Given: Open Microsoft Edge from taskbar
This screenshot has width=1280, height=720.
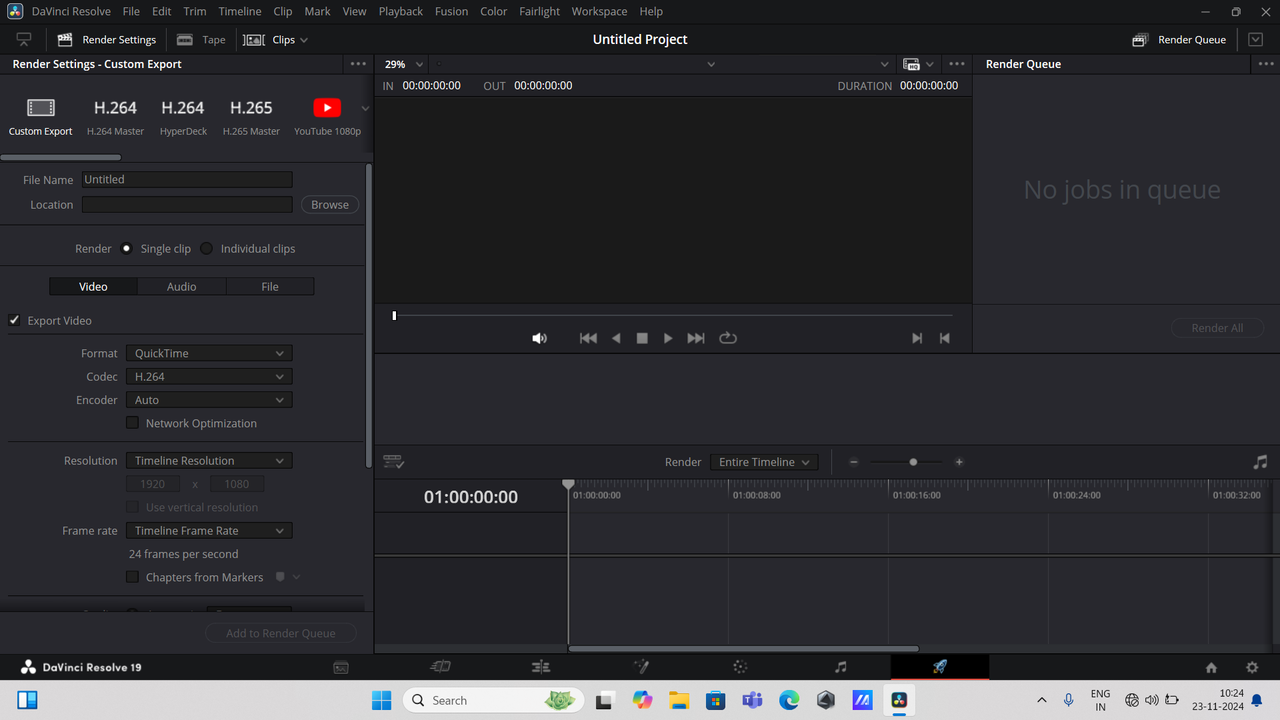Looking at the screenshot, I should pos(789,700).
